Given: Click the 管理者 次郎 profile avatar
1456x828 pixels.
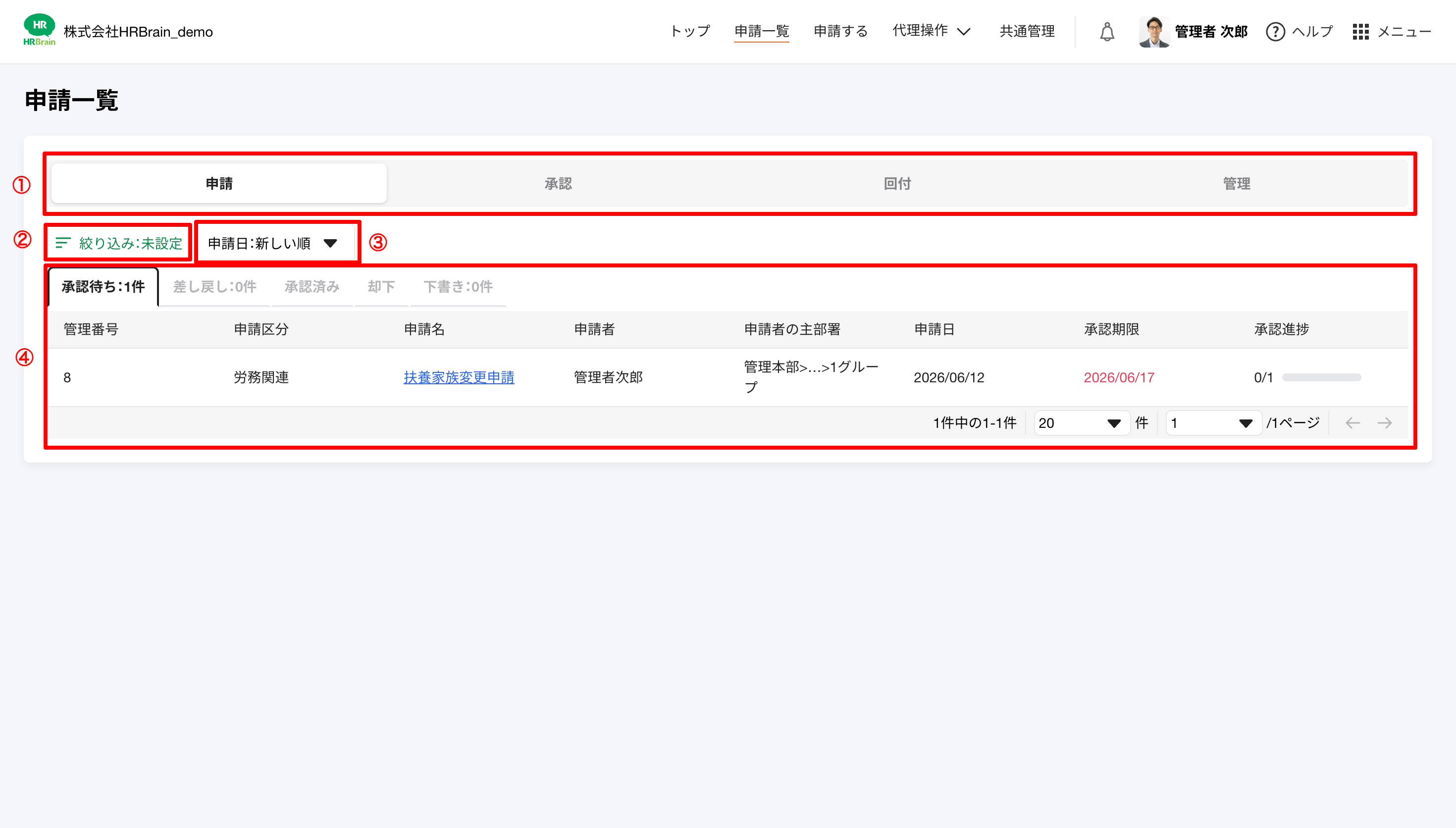Looking at the screenshot, I should pos(1154,32).
